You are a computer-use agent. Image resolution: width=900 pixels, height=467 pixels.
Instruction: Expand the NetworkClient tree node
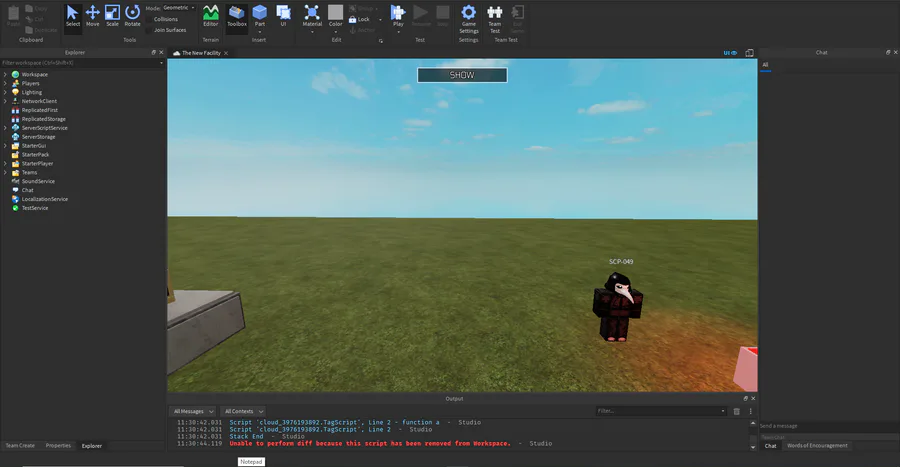click(5, 101)
